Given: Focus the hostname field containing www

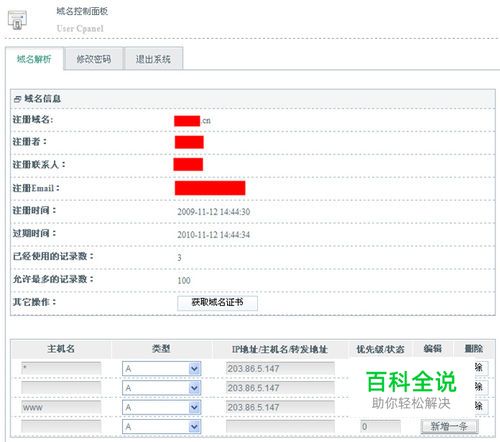Looking at the screenshot, I should [x=61, y=407].
